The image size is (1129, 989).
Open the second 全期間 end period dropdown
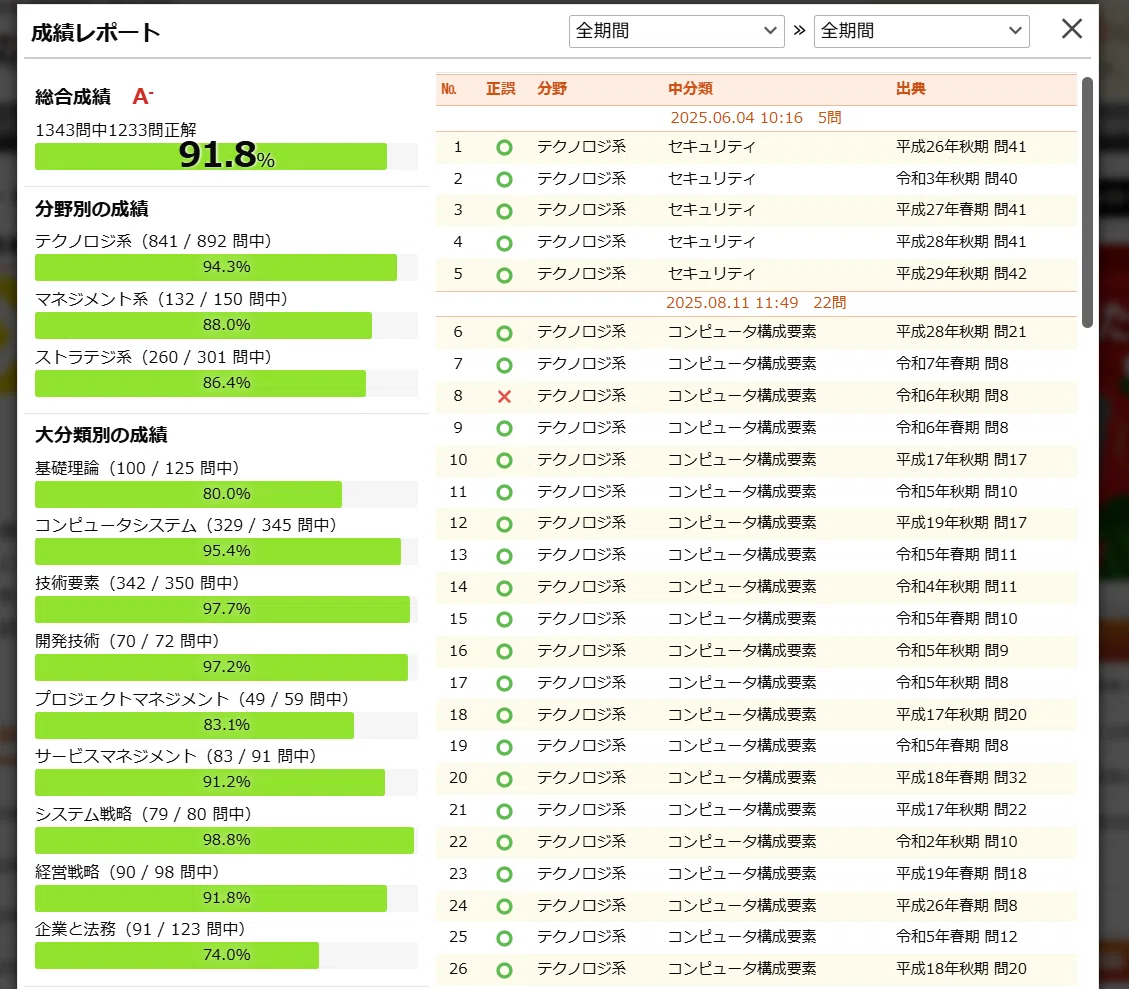[921, 31]
